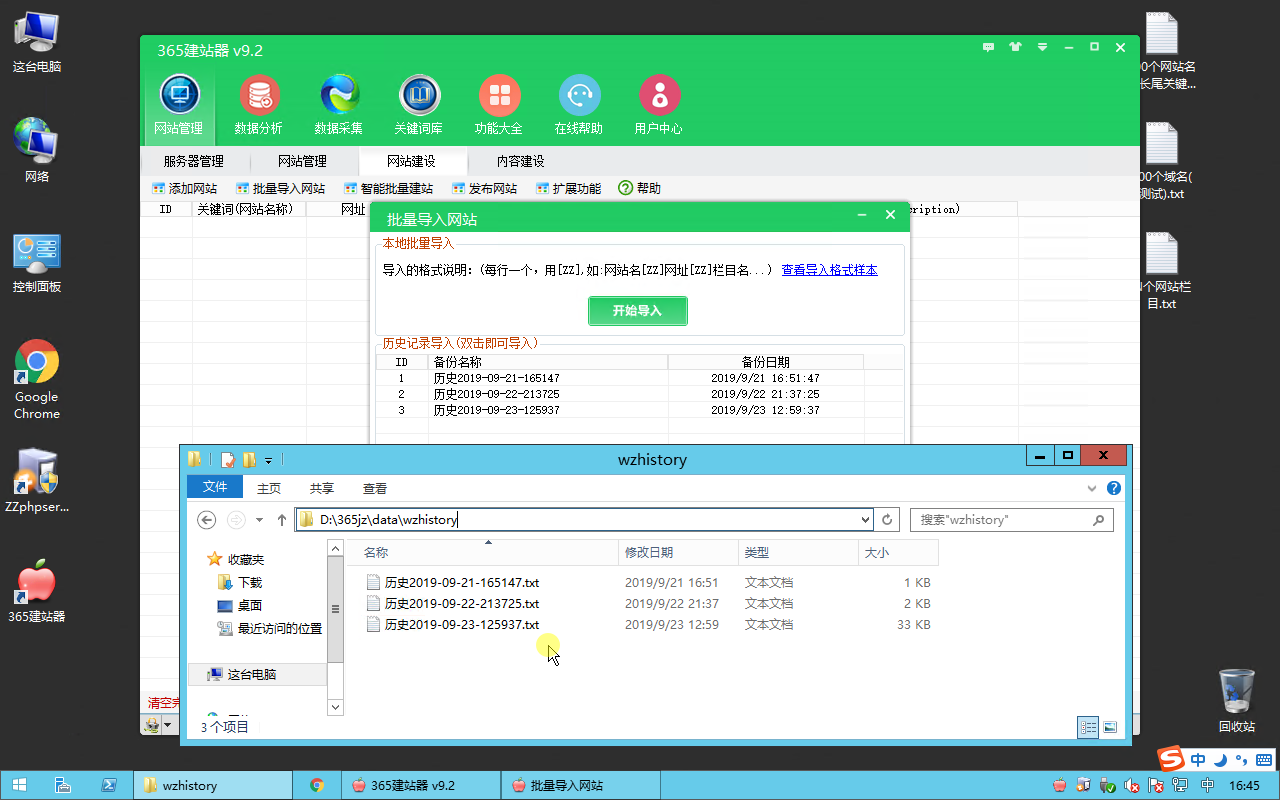
Task: Click Explorer forward navigation arrow
Action: click(x=236, y=520)
